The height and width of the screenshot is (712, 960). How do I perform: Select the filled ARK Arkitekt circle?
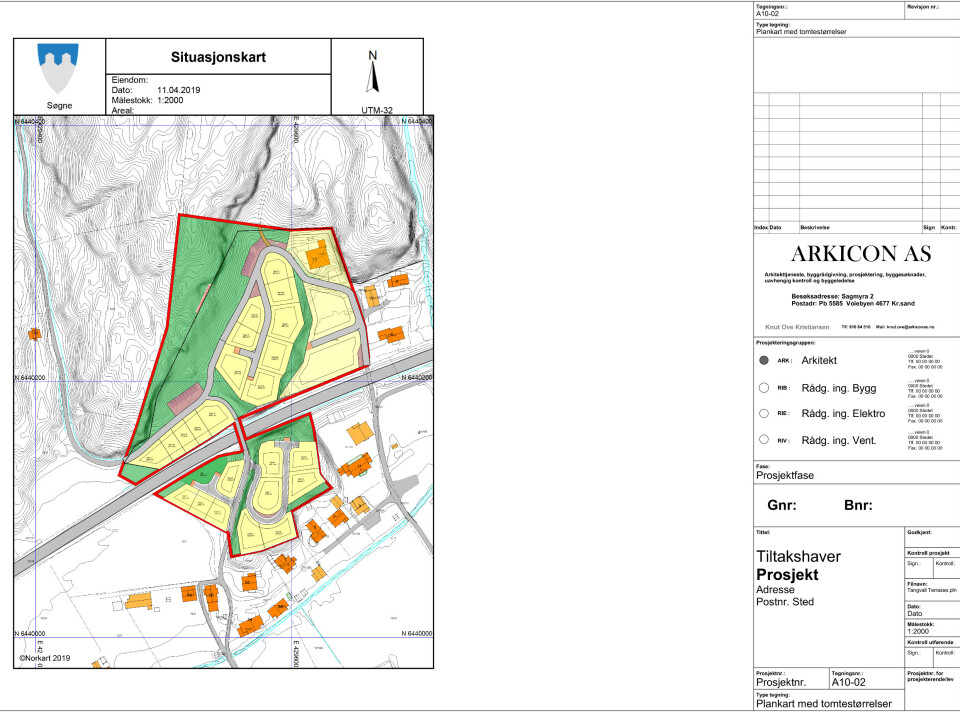click(x=764, y=360)
